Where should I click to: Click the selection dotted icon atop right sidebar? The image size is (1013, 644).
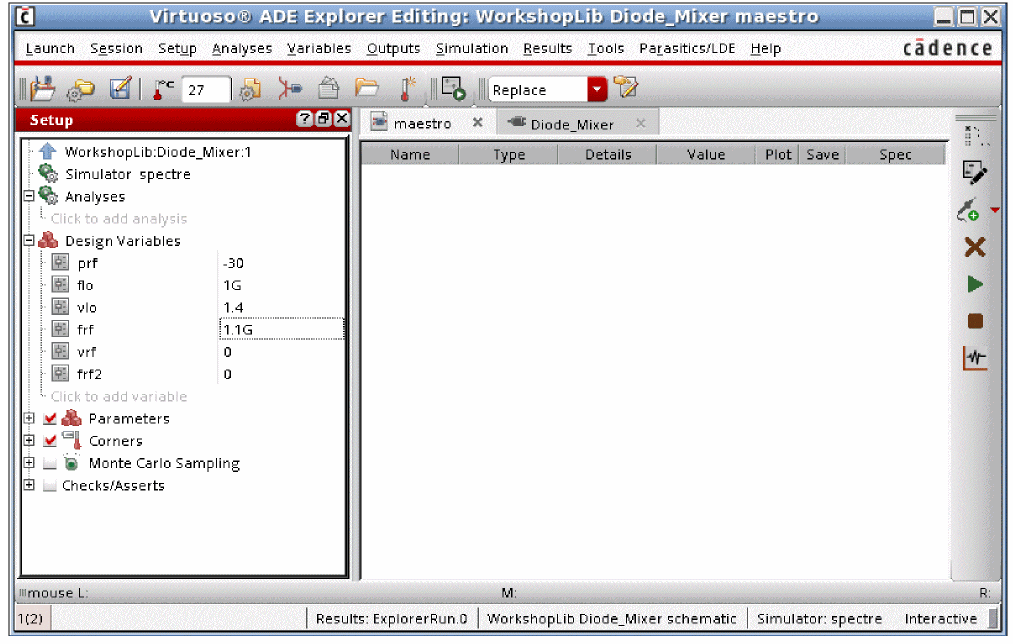click(x=975, y=136)
